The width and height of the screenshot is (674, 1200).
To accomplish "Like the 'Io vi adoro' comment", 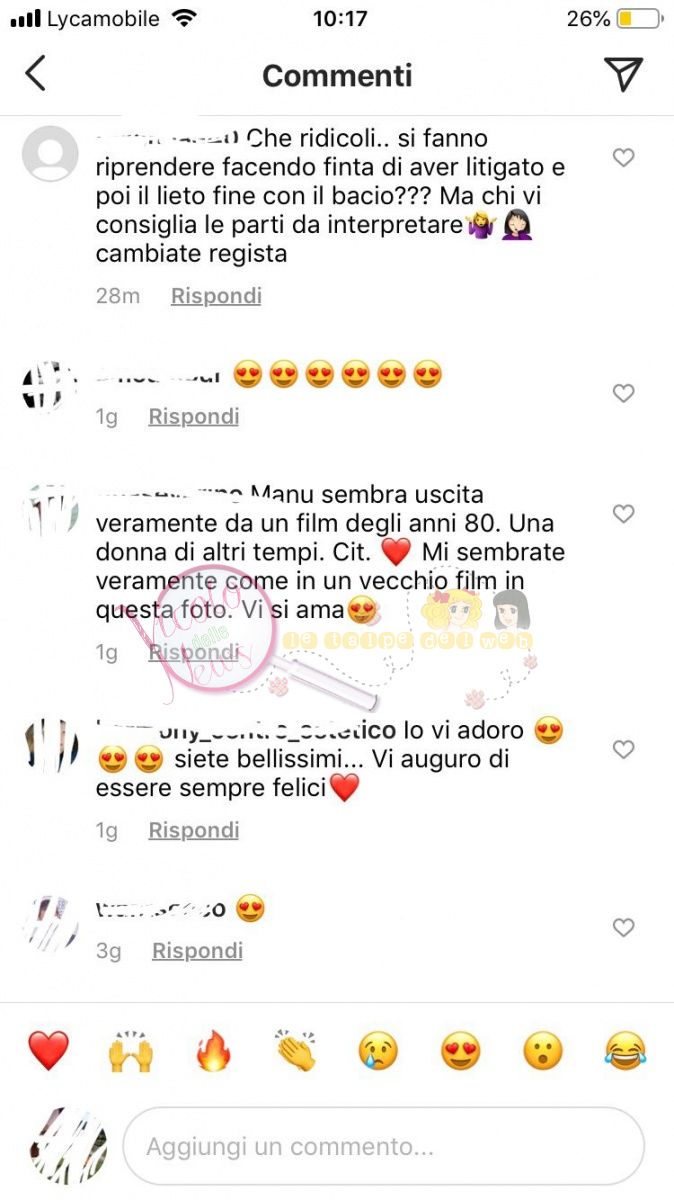I will pyautogui.click(x=623, y=750).
